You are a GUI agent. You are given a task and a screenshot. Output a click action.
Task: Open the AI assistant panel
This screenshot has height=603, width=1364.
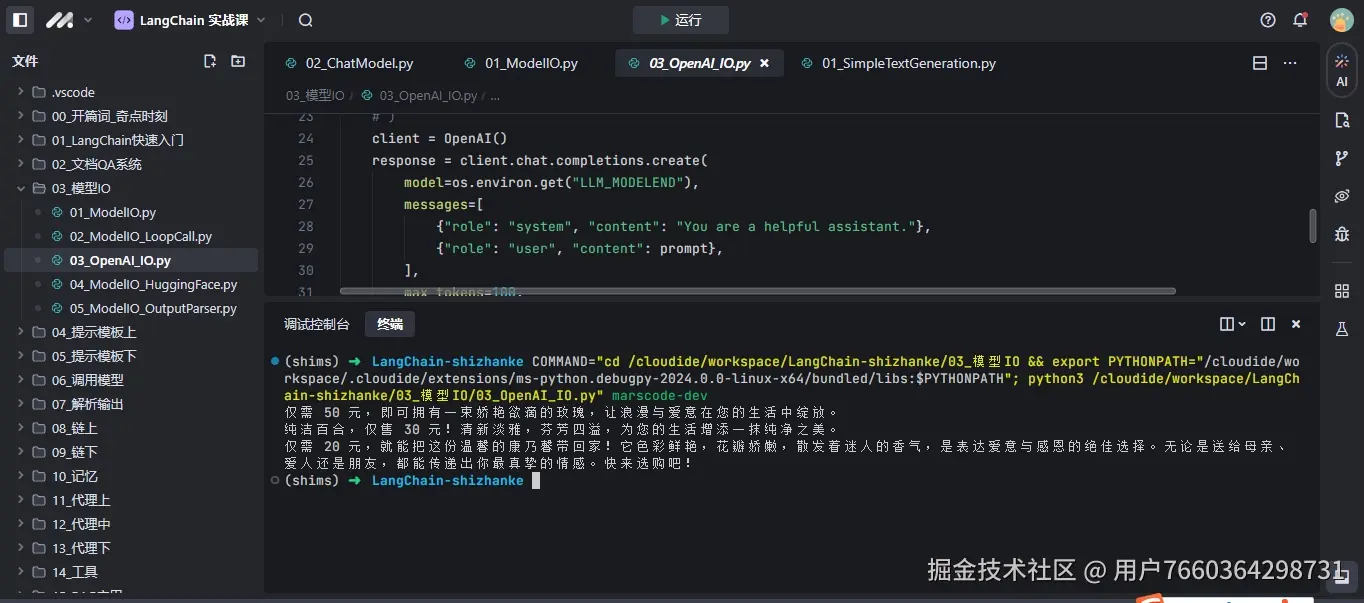tap(1341, 75)
